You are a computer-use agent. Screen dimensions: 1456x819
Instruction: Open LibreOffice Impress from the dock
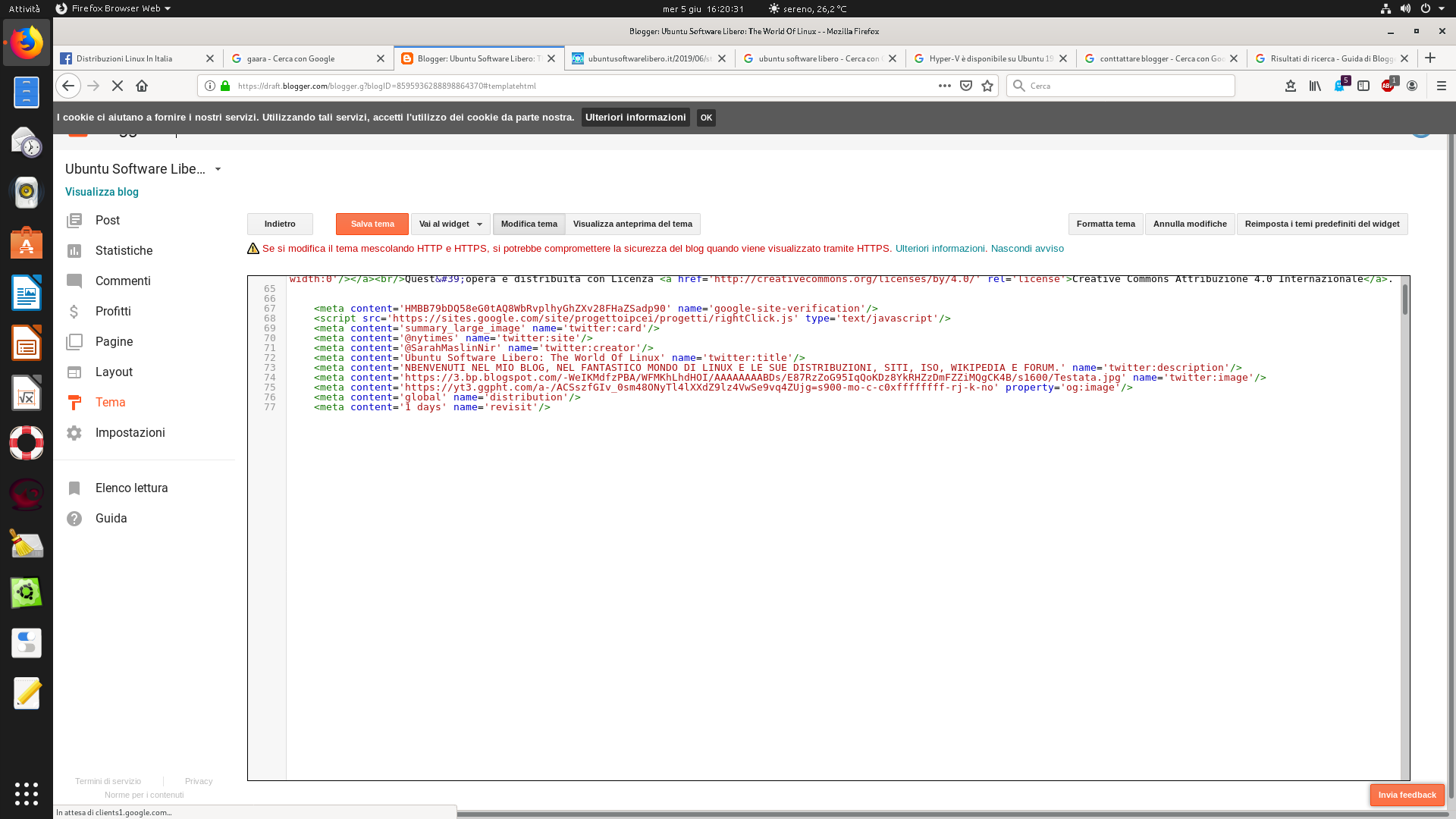click(27, 343)
